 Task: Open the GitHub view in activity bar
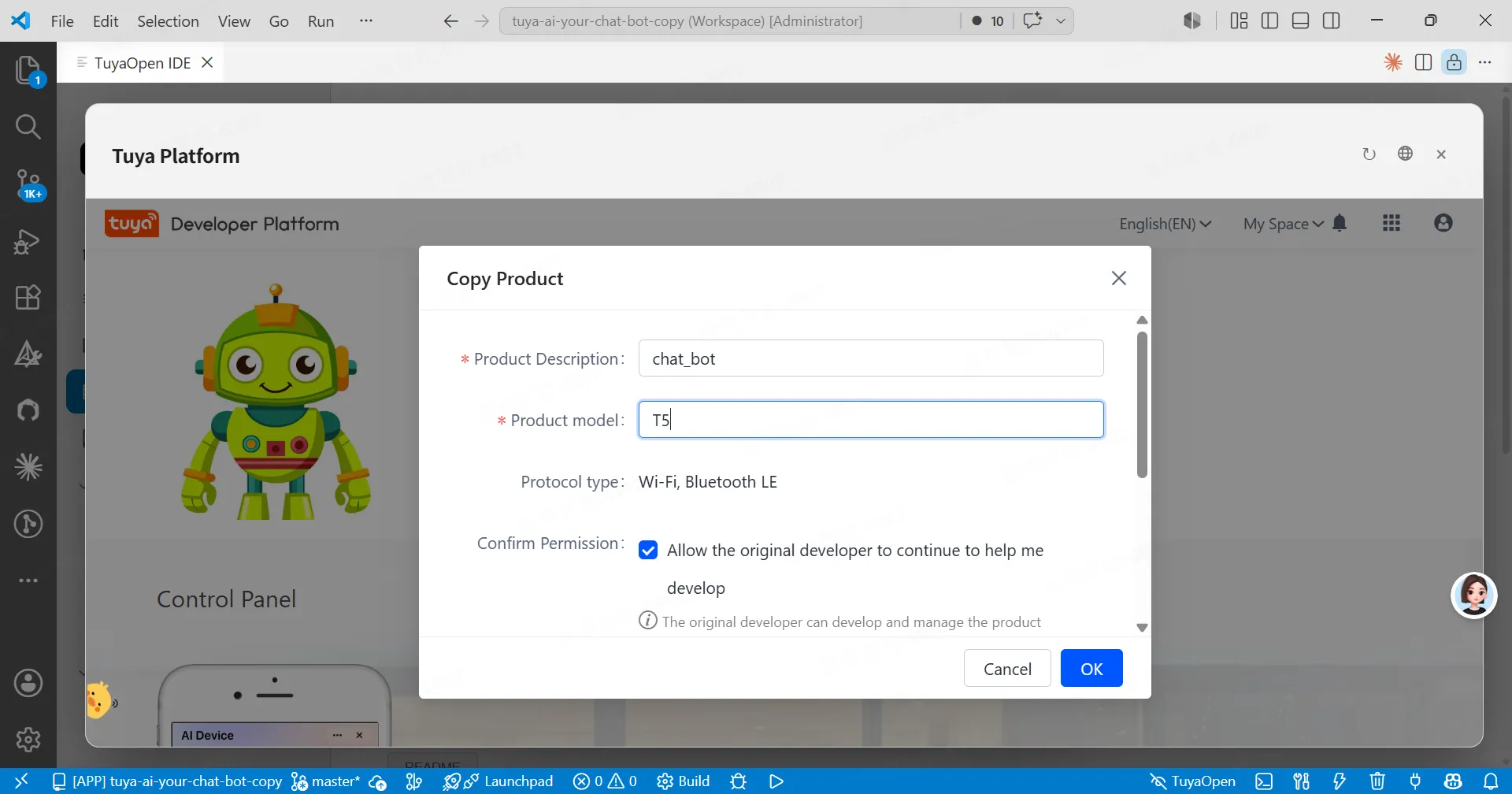coord(28,410)
